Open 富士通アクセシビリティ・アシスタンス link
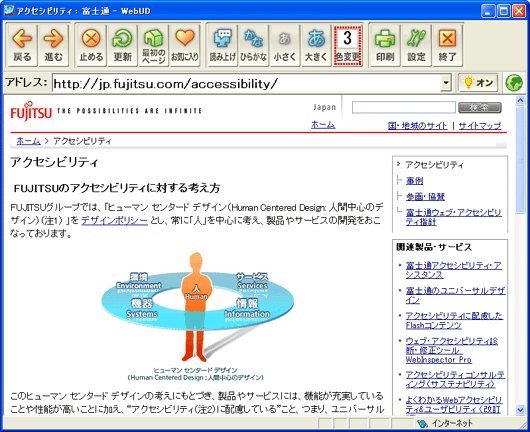 click(x=454, y=270)
